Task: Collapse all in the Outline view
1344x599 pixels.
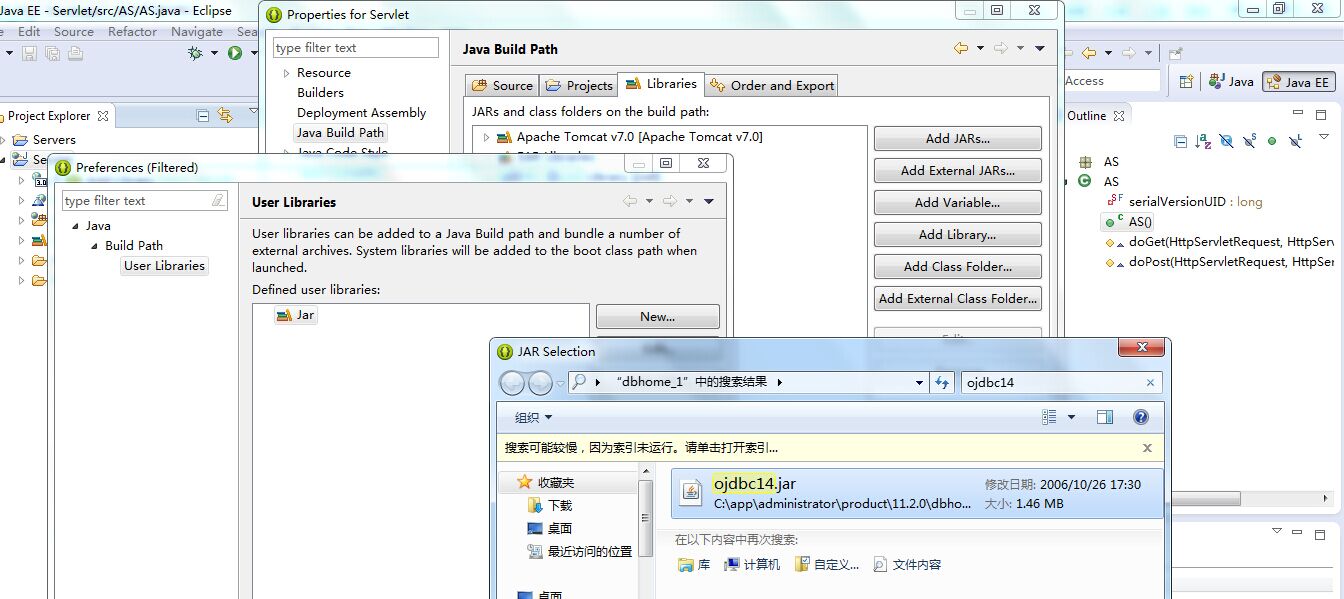Action: click(1181, 142)
